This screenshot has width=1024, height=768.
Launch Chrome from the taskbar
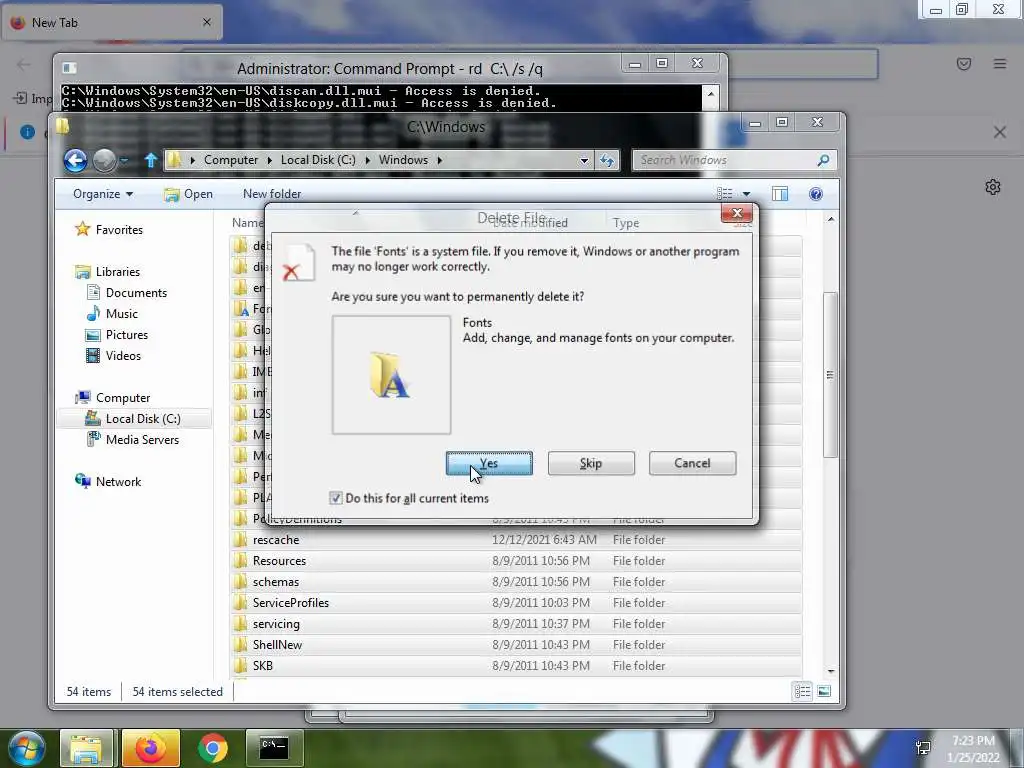click(213, 748)
